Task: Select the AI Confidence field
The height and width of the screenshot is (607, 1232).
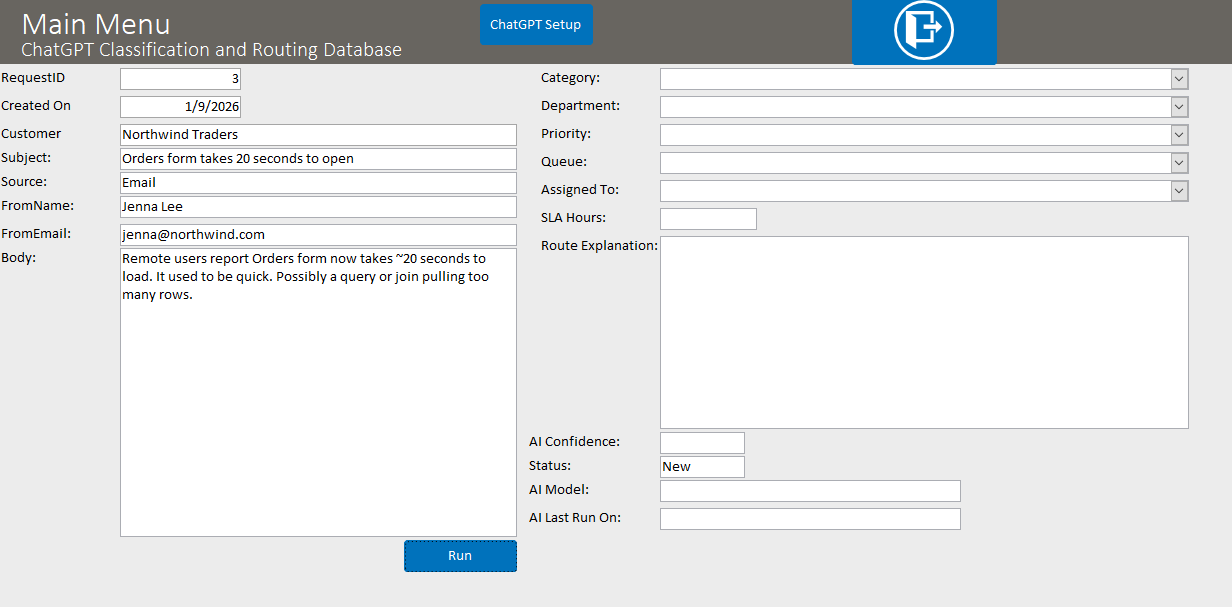Action: click(x=702, y=443)
